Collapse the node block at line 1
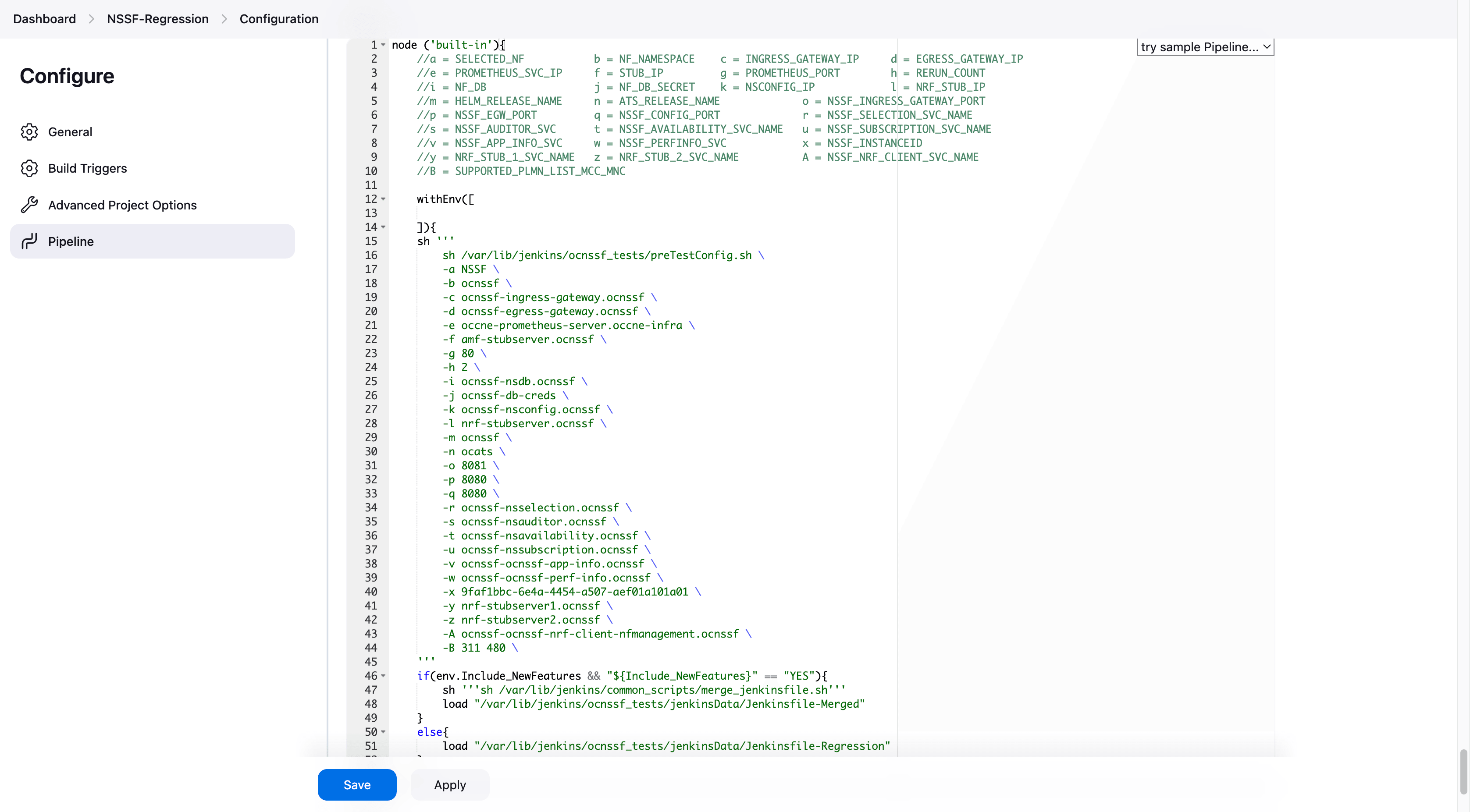Viewport: 1470px width, 812px height. [x=384, y=44]
